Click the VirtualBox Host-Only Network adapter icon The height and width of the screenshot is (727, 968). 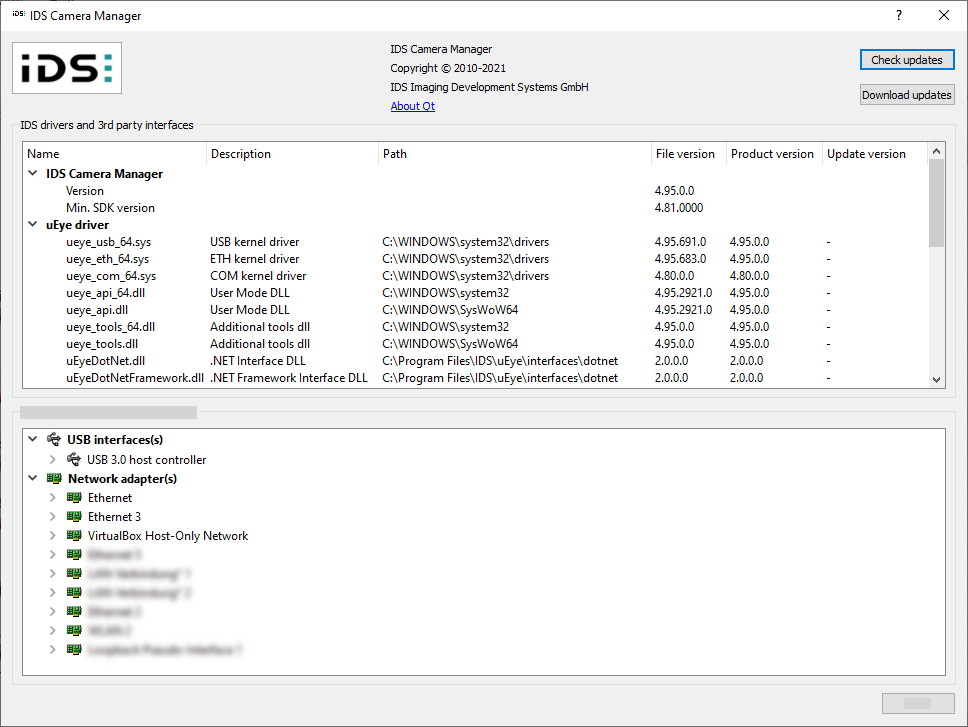(74, 536)
